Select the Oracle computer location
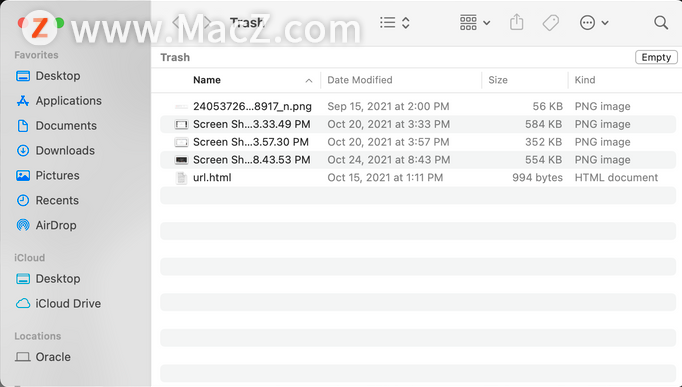The width and height of the screenshot is (682, 387). click(x=43, y=357)
